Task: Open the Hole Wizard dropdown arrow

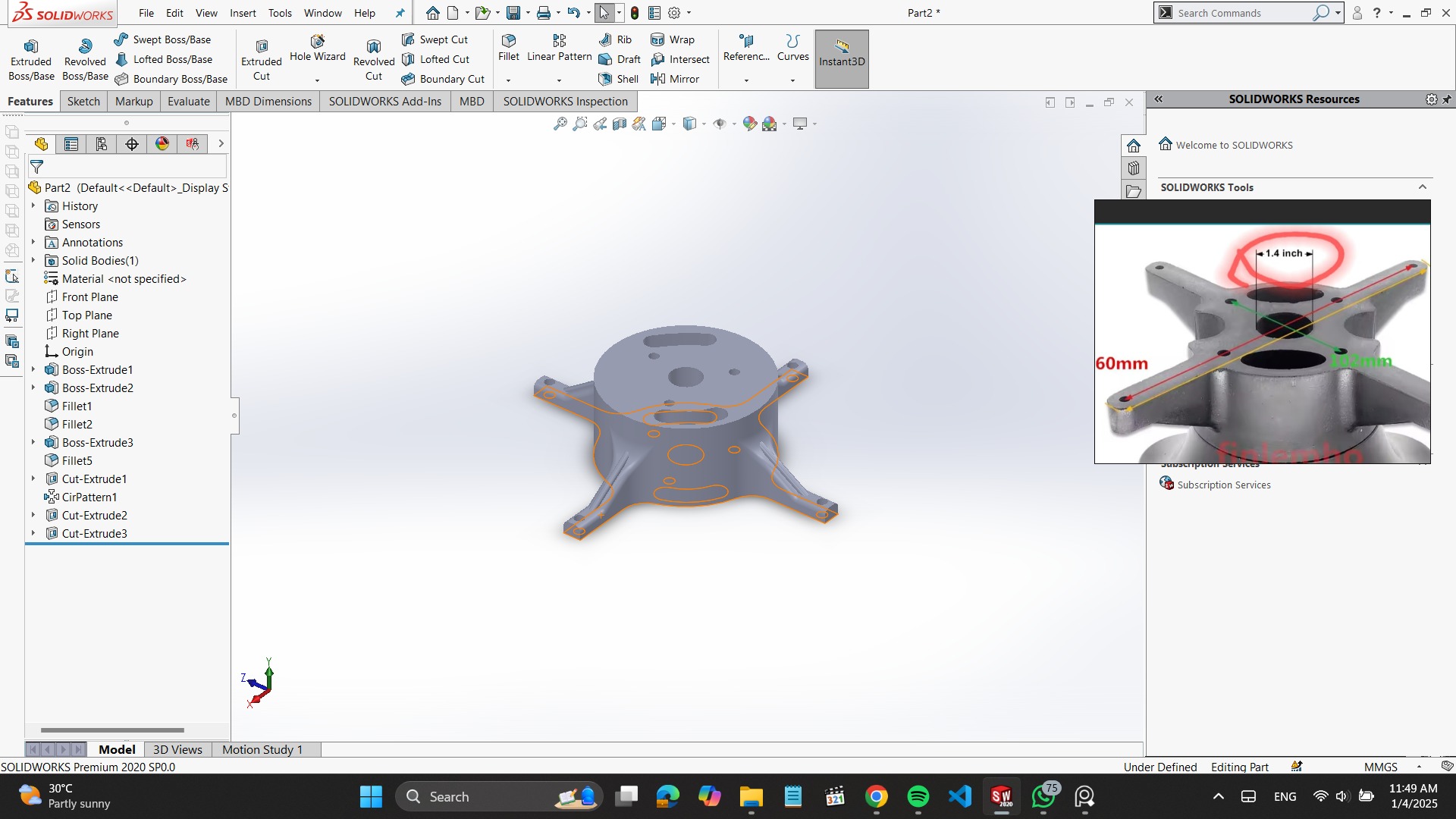Action: coord(317,80)
